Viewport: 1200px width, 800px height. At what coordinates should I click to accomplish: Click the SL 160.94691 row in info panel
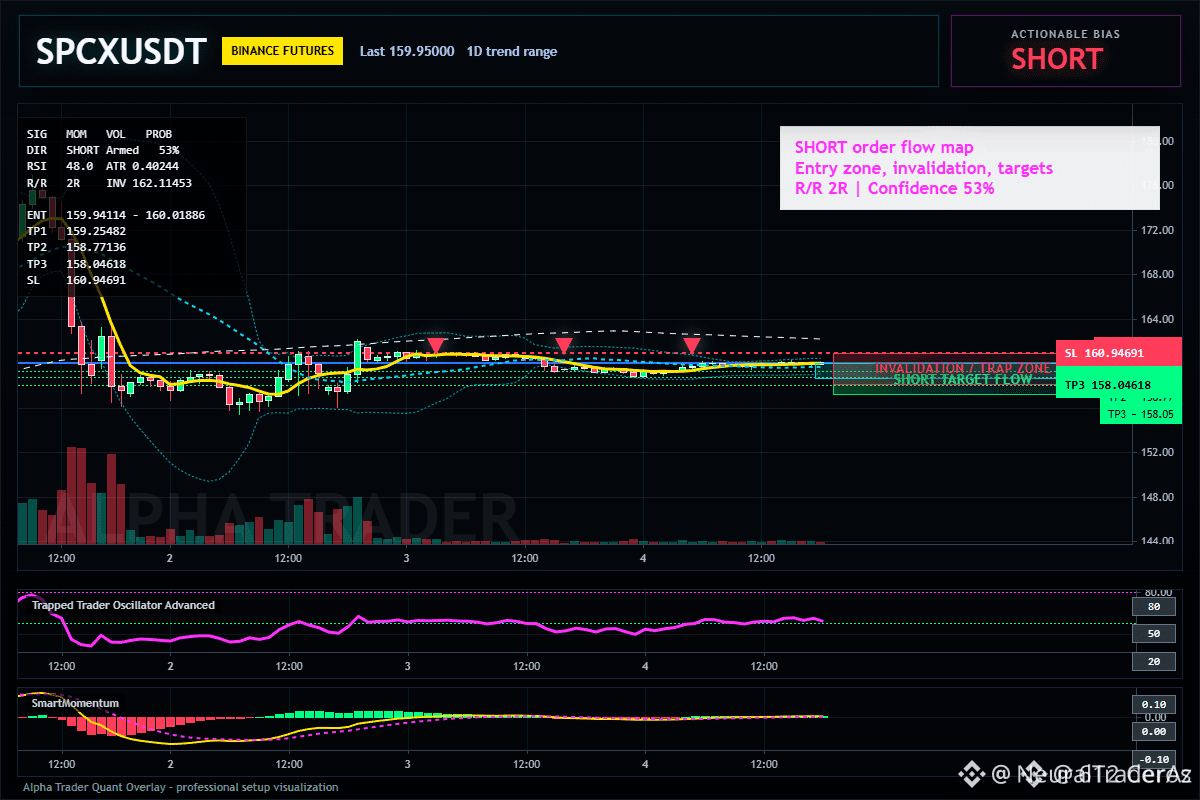tap(76, 280)
